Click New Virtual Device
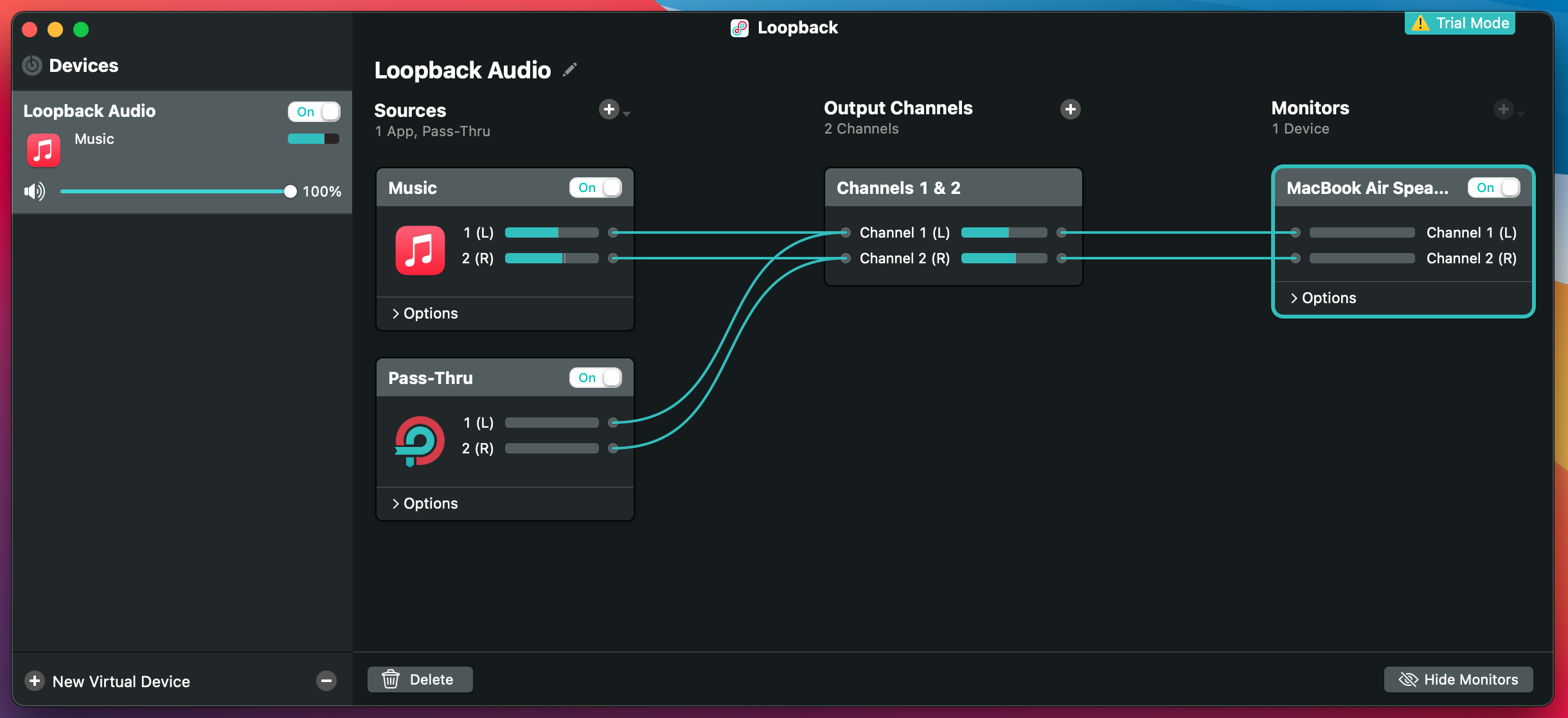The width and height of the screenshot is (1568, 718). coord(121,681)
